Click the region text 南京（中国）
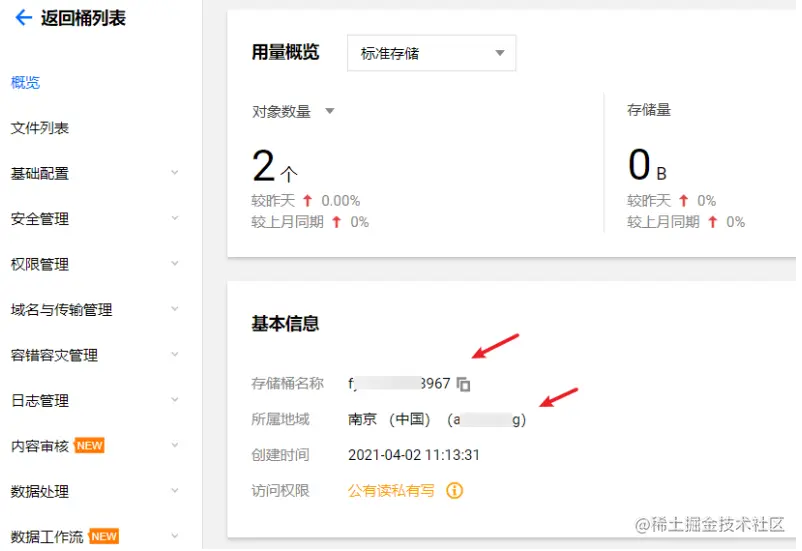This screenshot has width=802, height=551. (x=389, y=420)
